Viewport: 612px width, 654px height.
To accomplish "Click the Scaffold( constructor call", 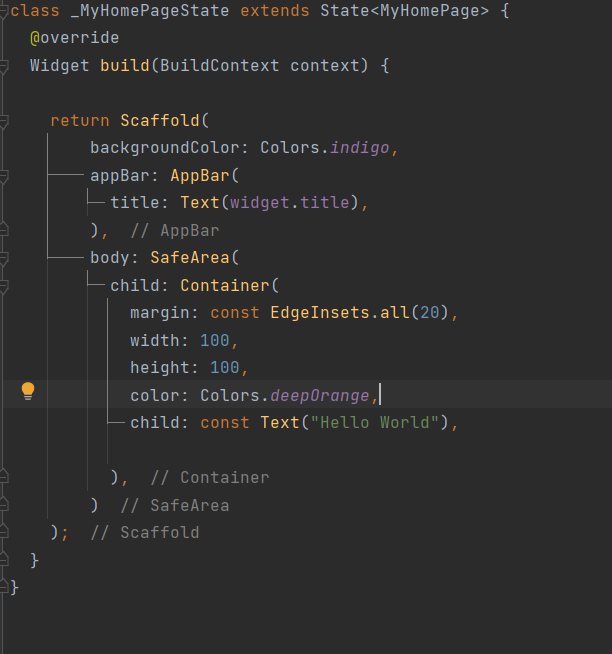I will (x=164, y=121).
